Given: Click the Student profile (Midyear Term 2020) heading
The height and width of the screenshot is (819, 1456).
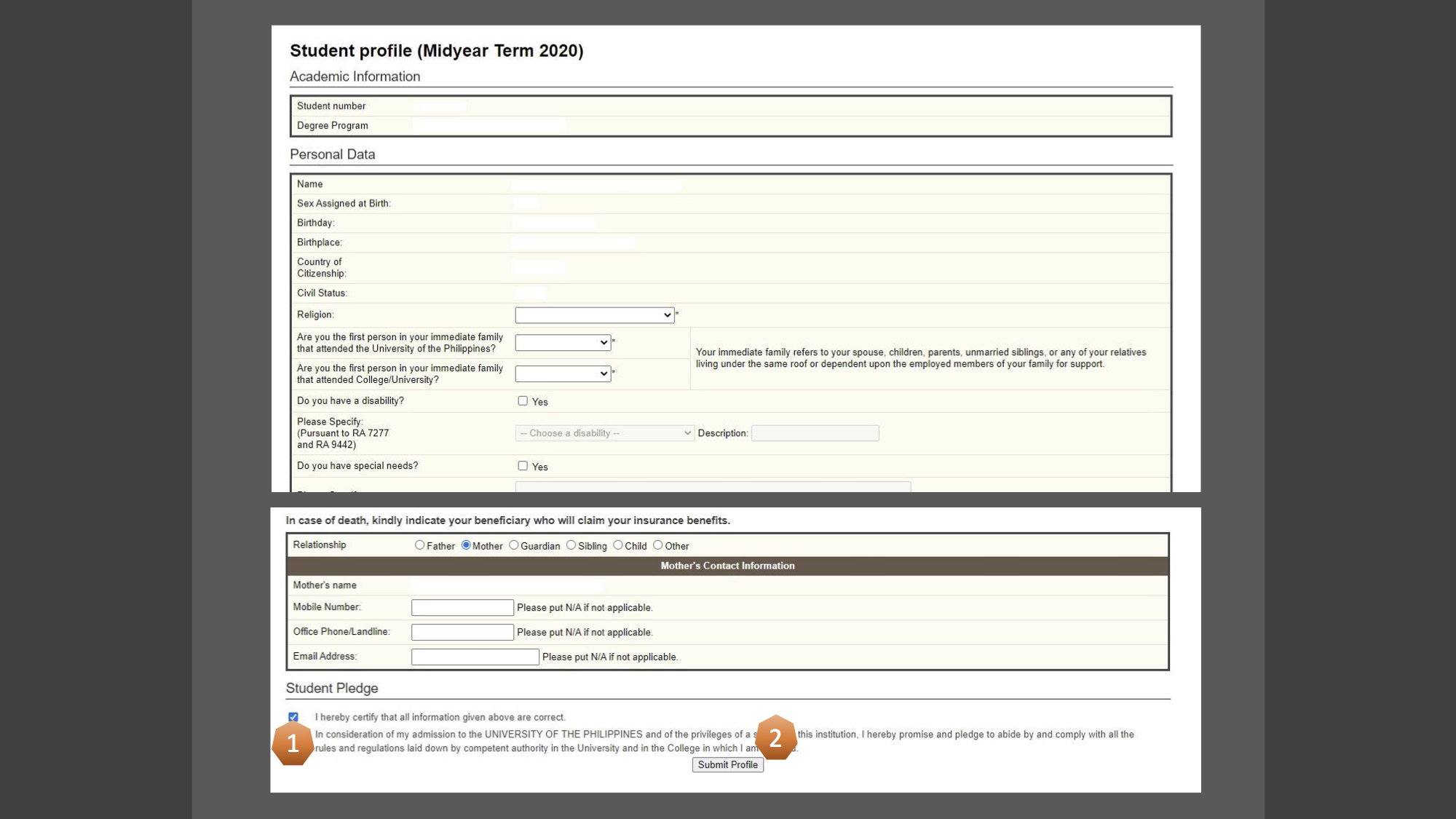Looking at the screenshot, I should coord(437,51).
